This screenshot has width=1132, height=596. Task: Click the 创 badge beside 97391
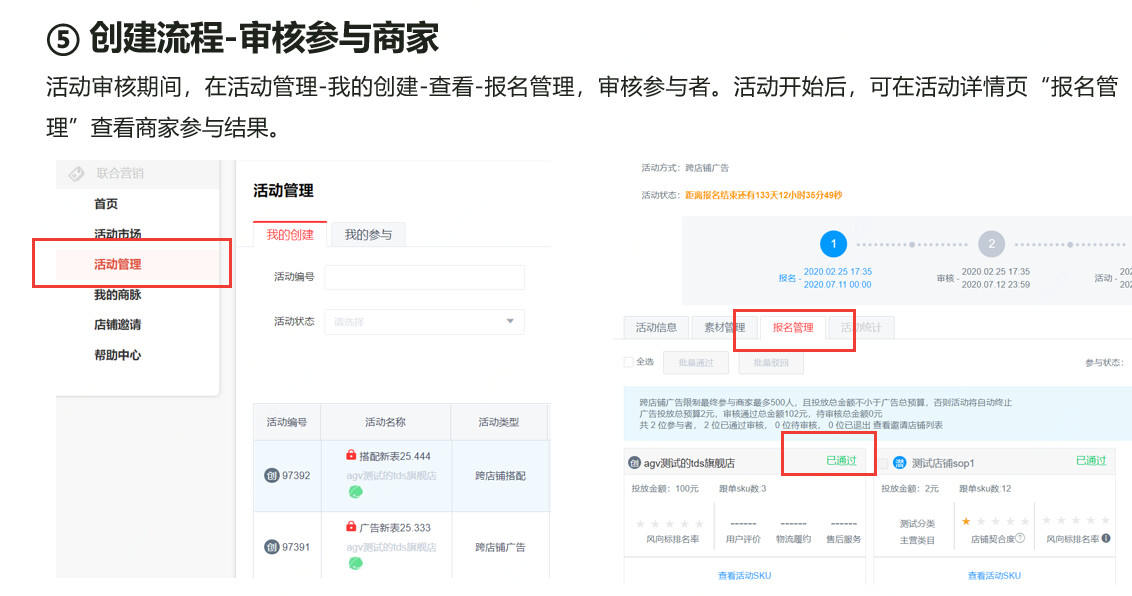[271, 547]
